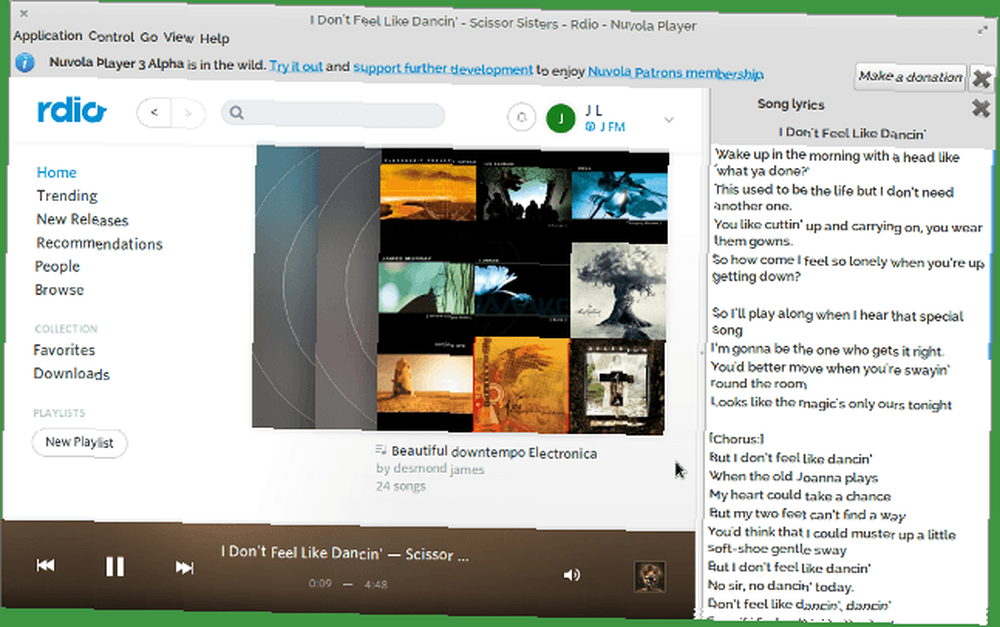Follow the 'Try it out' link

pyautogui.click(x=296, y=66)
